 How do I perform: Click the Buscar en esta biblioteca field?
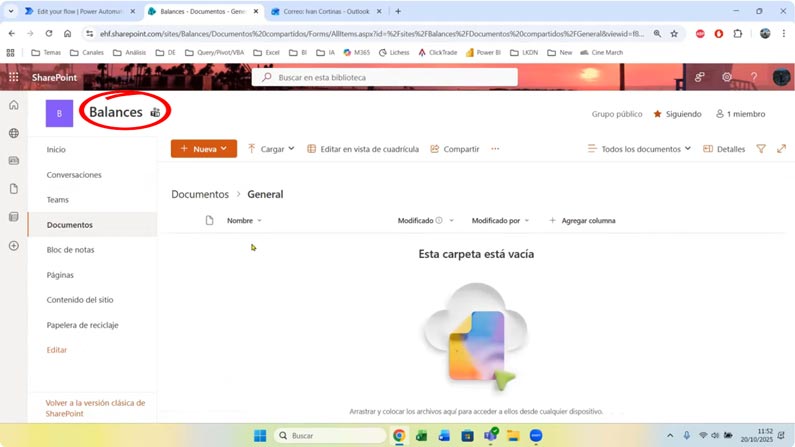[x=385, y=77]
